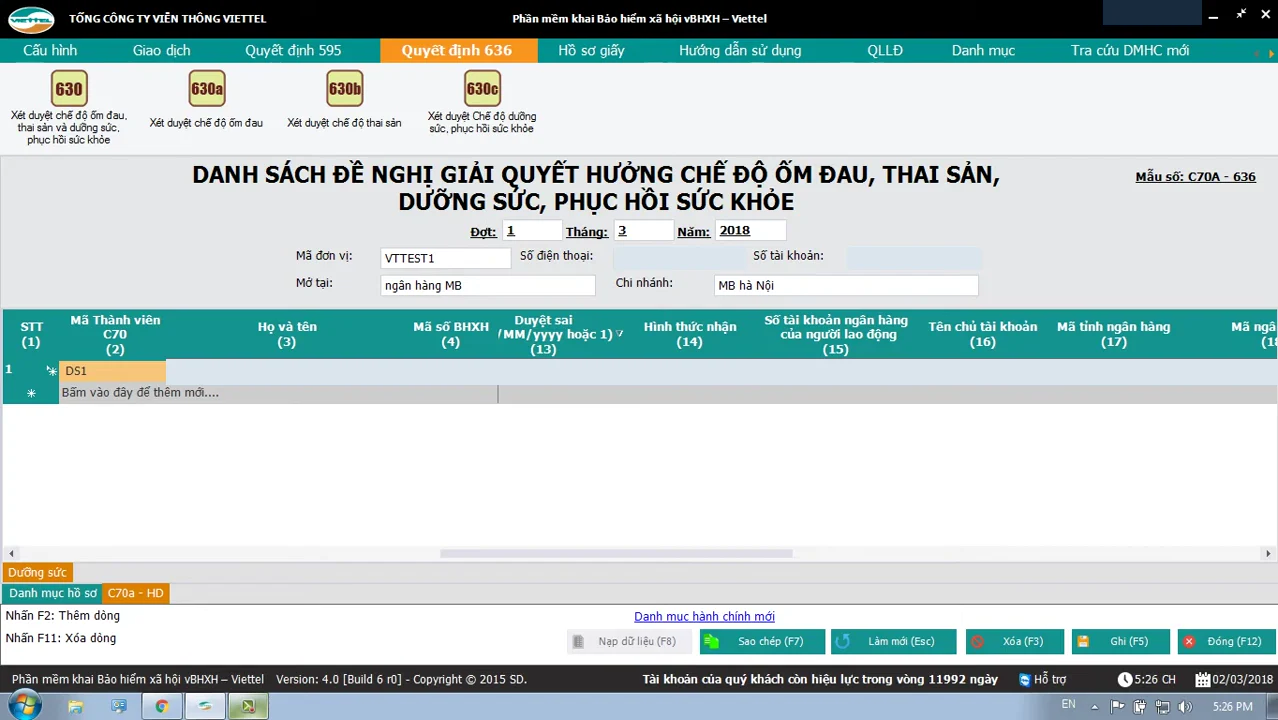Show hidden system tray icons
The image size is (1278, 720).
(1096, 707)
